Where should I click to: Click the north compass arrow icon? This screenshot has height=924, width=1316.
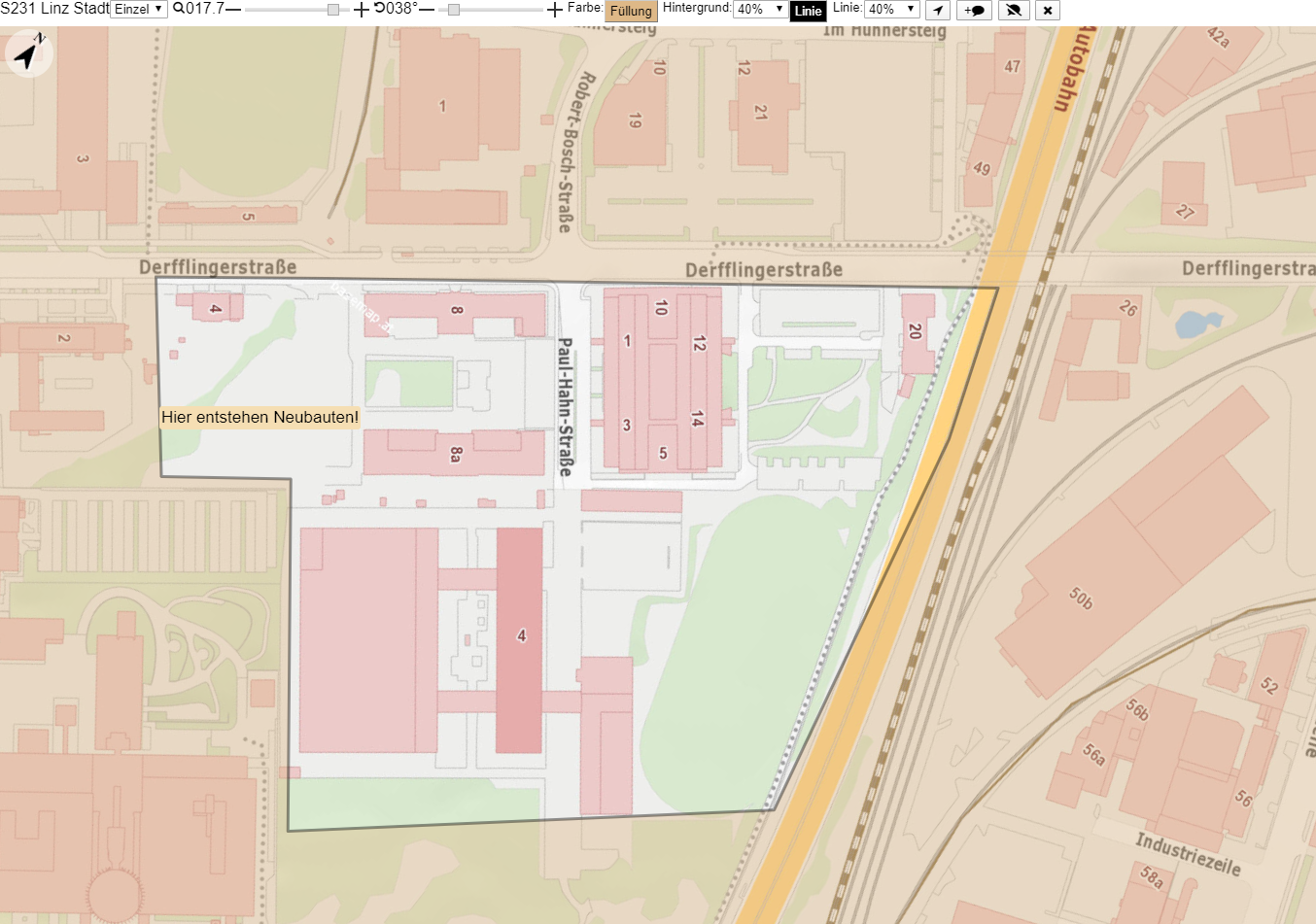pyautogui.click(x=28, y=54)
